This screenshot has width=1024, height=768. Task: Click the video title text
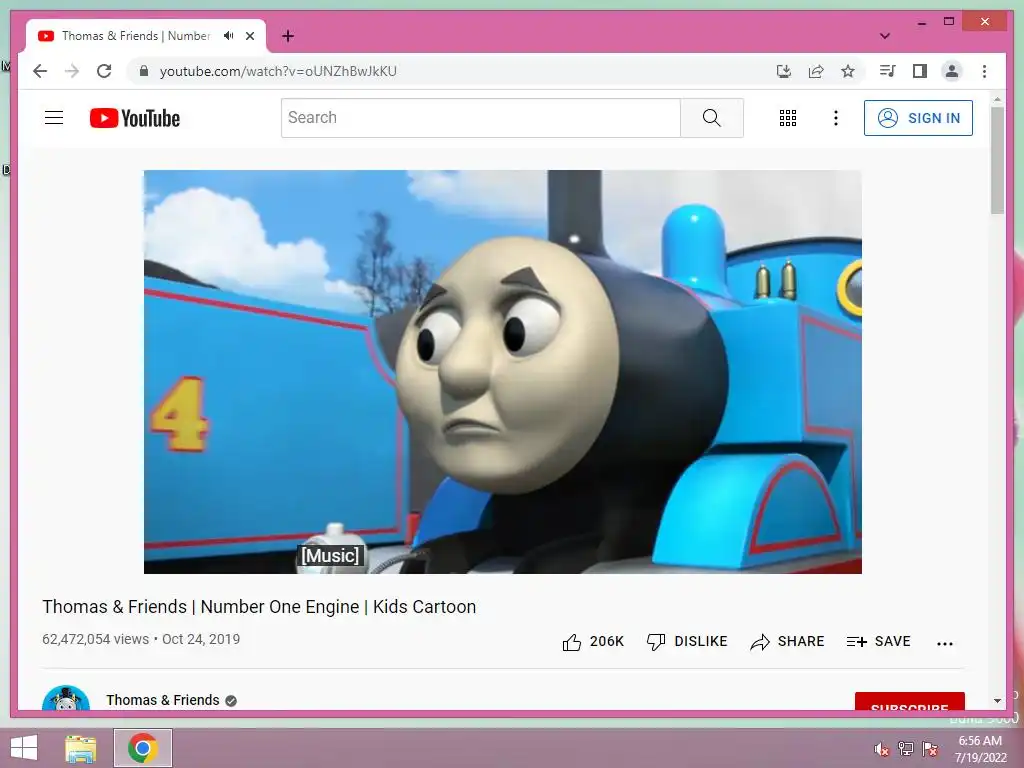(259, 607)
